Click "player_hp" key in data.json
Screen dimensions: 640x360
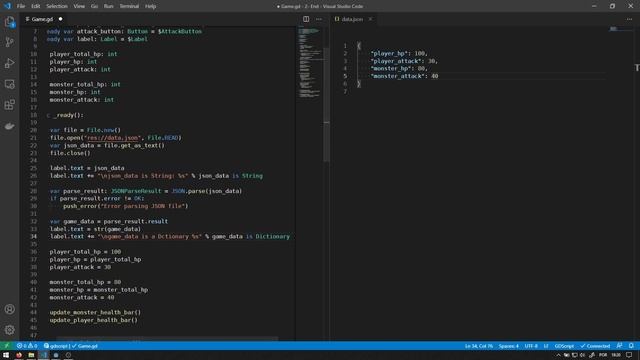(x=389, y=53)
